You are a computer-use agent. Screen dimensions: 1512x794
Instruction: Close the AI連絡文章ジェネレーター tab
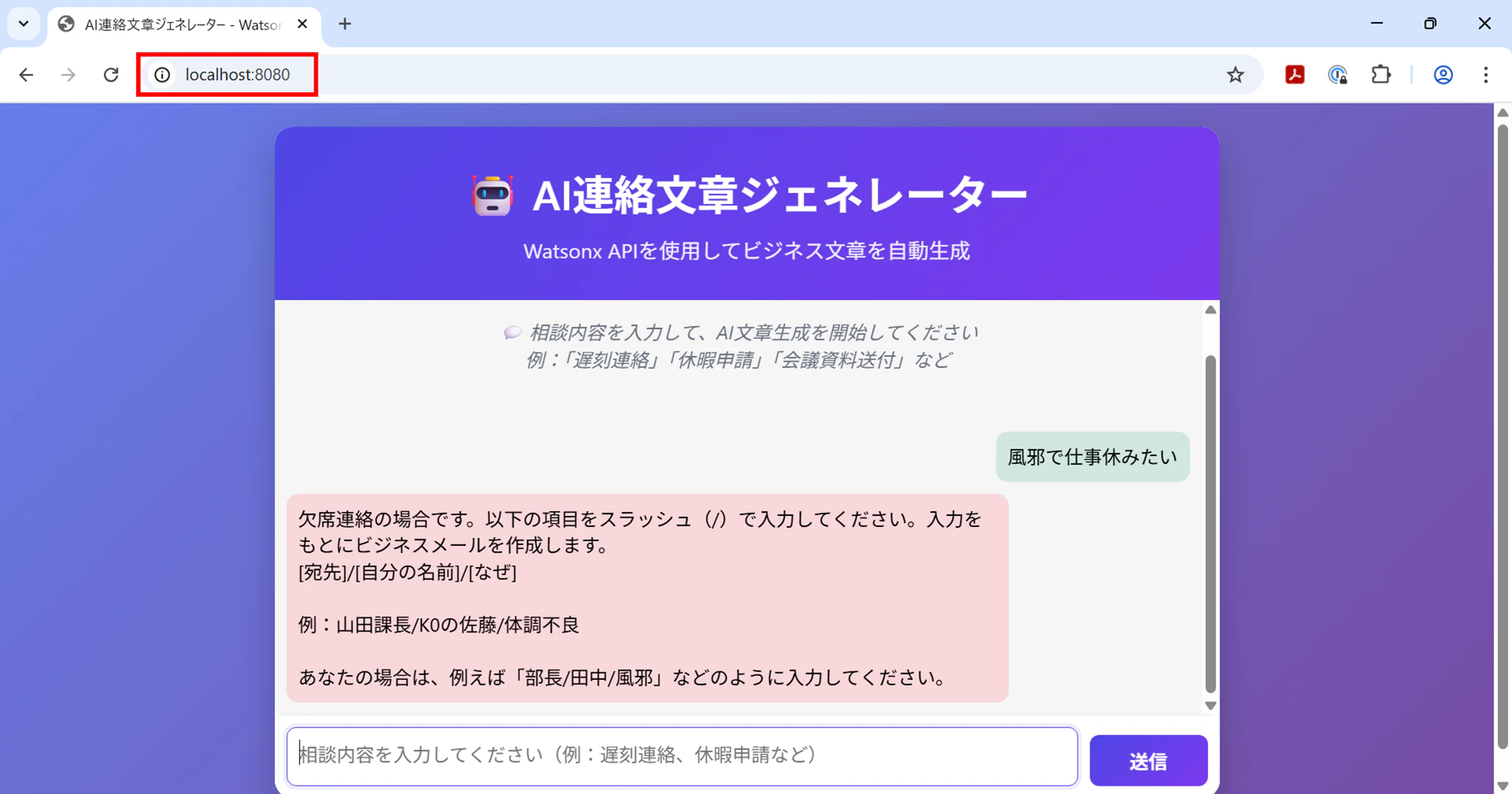(302, 24)
